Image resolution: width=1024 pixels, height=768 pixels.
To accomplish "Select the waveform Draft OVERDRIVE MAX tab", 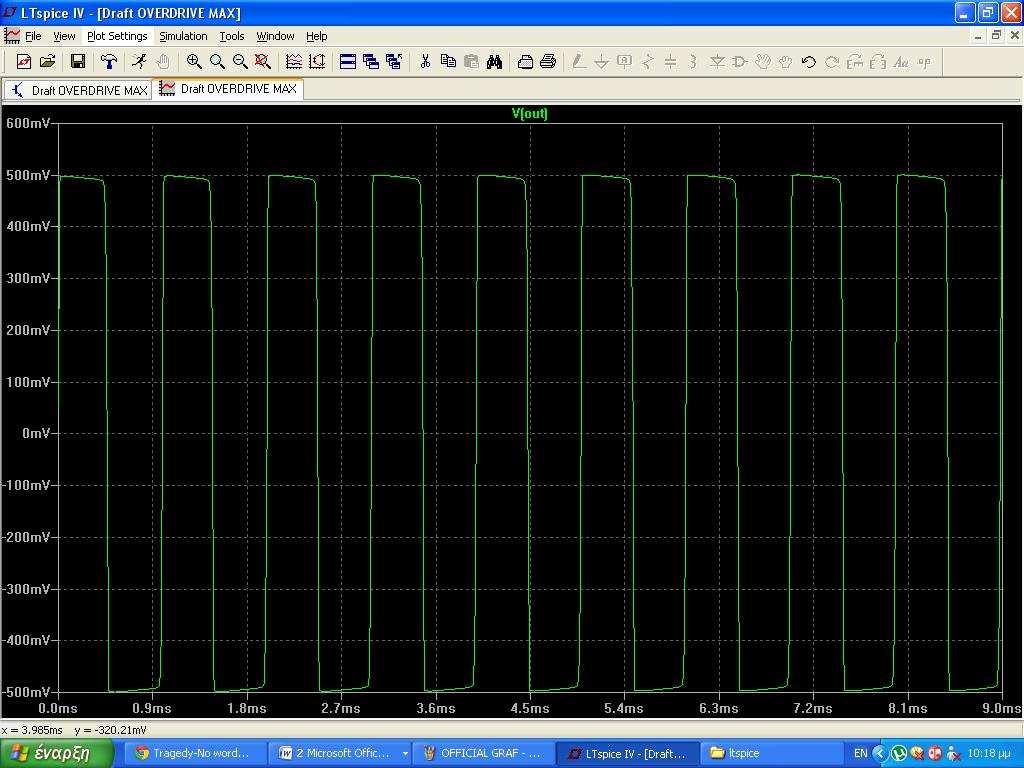I will [x=228, y=89].
